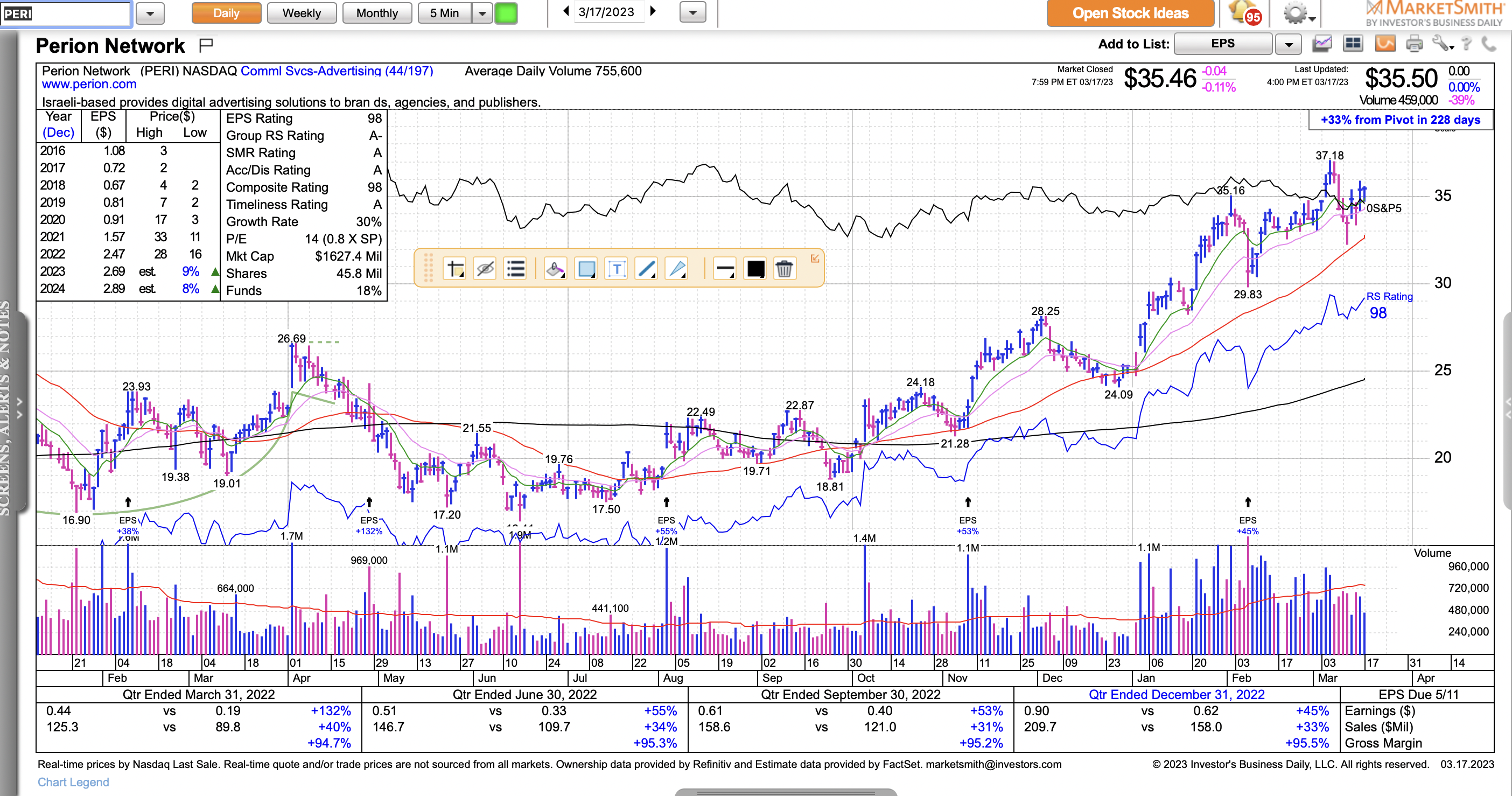Open the www.perion.com link
Screen dimensions: 1512x796
click(89, 84)
